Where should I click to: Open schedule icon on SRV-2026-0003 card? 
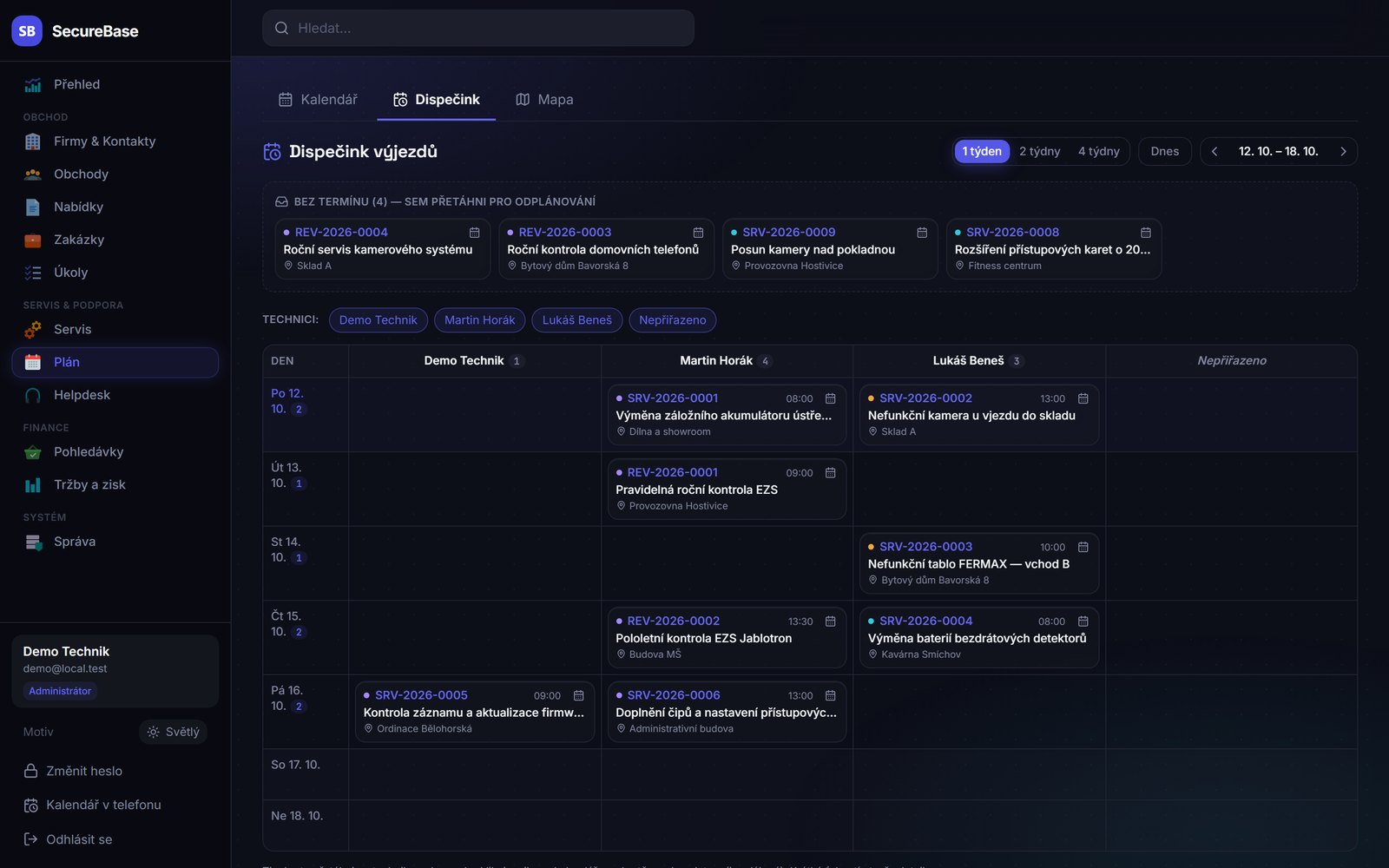click(x=1083, y=547)
